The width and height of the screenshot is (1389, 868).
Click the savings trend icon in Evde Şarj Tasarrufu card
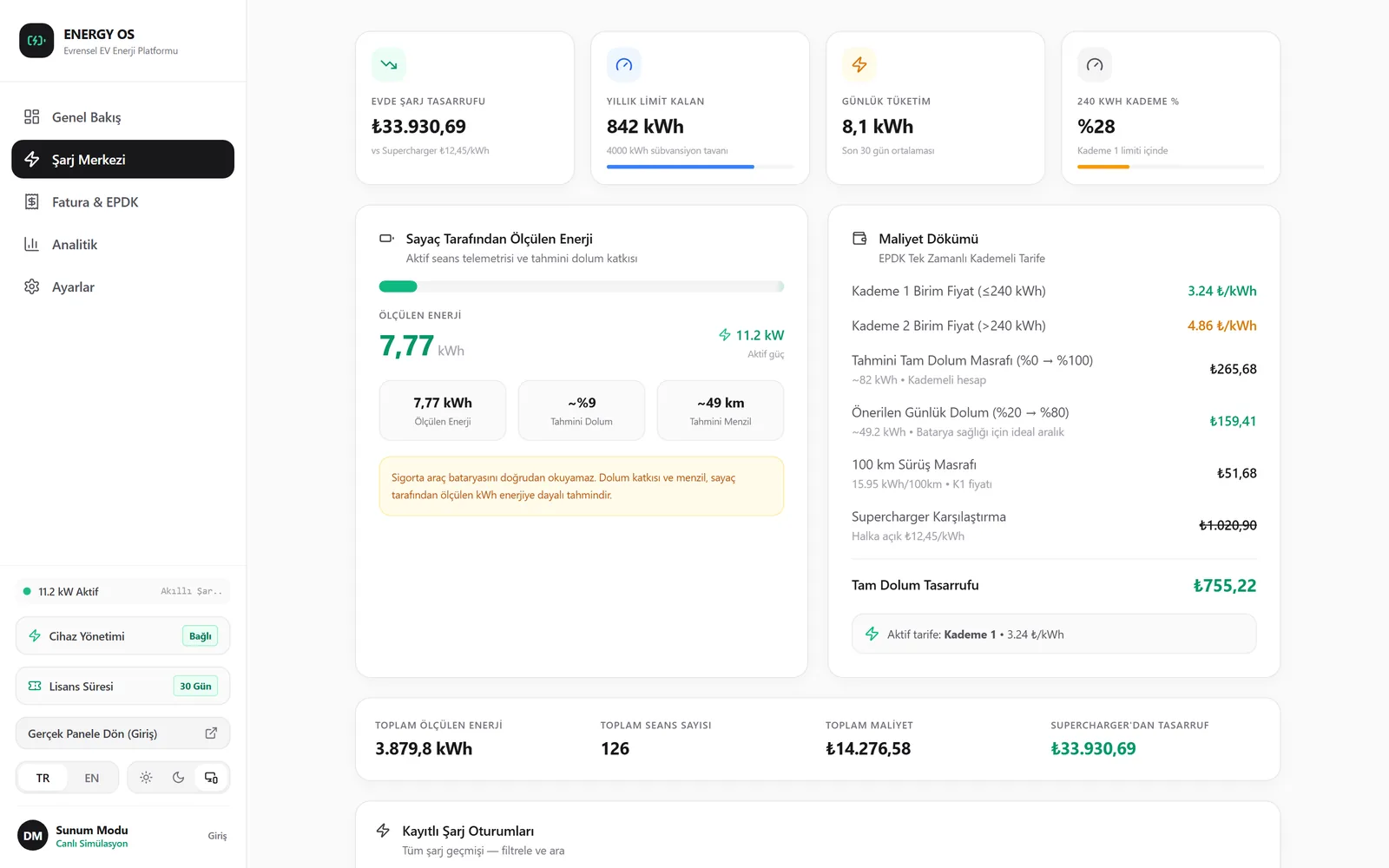click(389, 65)
